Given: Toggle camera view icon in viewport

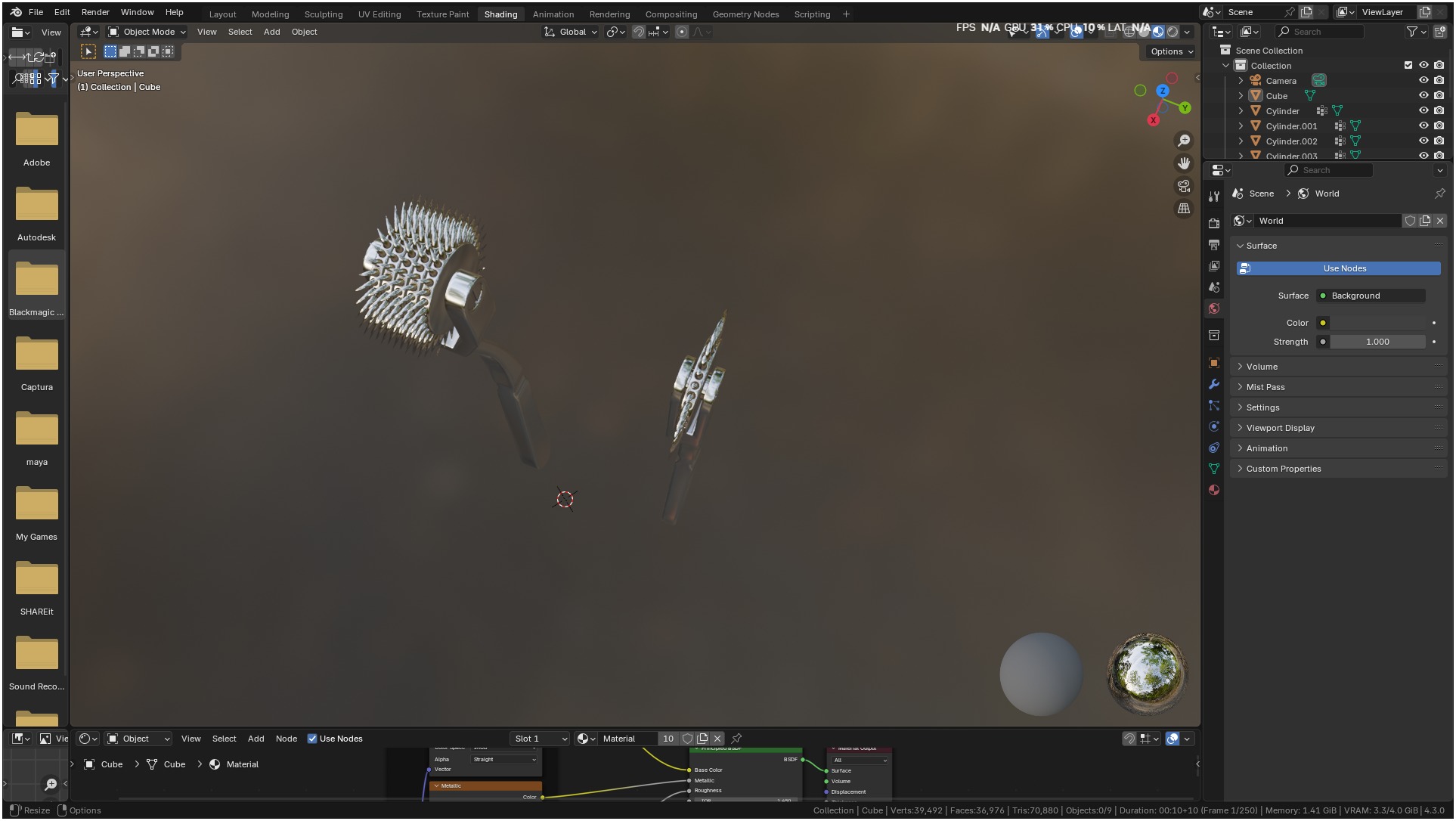Looking at the screenshot, I should pyautogui.click(x=1184, y=186).
